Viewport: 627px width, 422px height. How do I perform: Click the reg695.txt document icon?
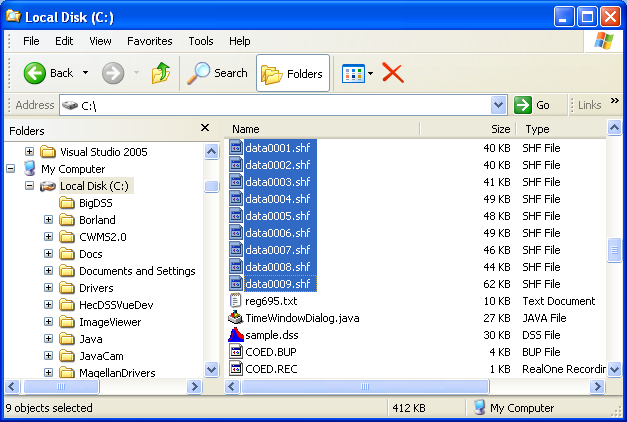[237, 301]
